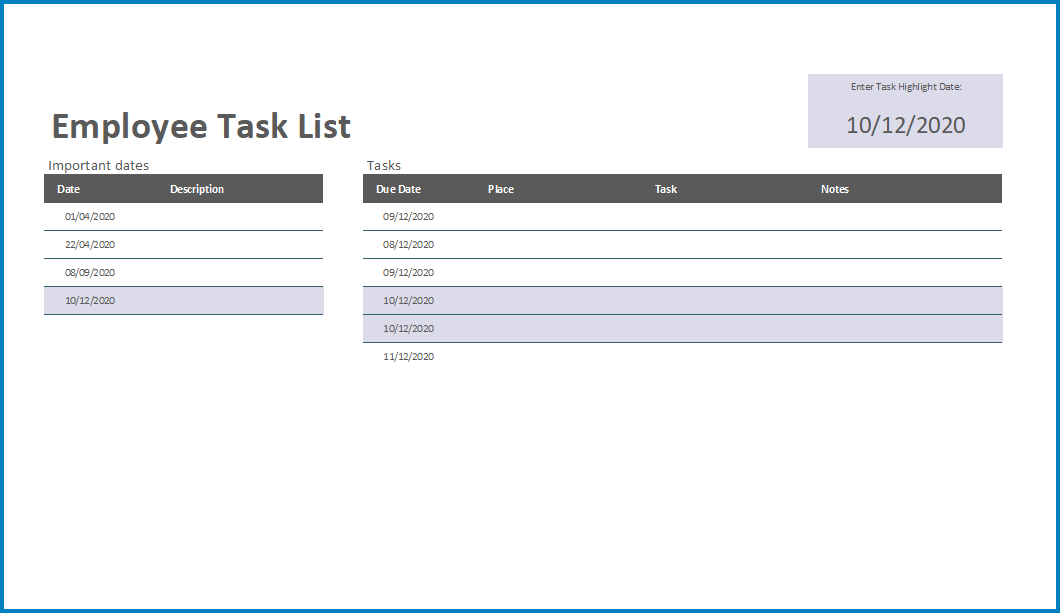Screen dimensions: 1060x613
Task: Click the Place column header
Action: click(x=500, y=188)
